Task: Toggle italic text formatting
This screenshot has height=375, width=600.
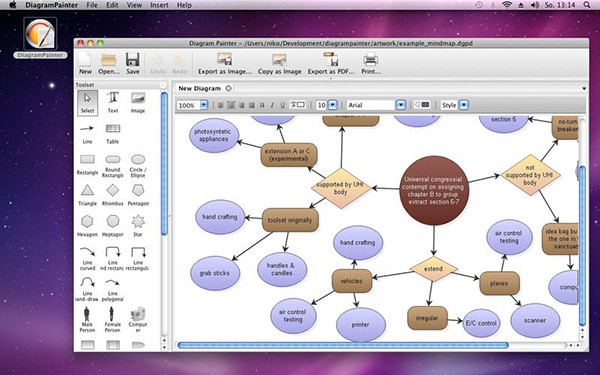Action: (272, 105)
